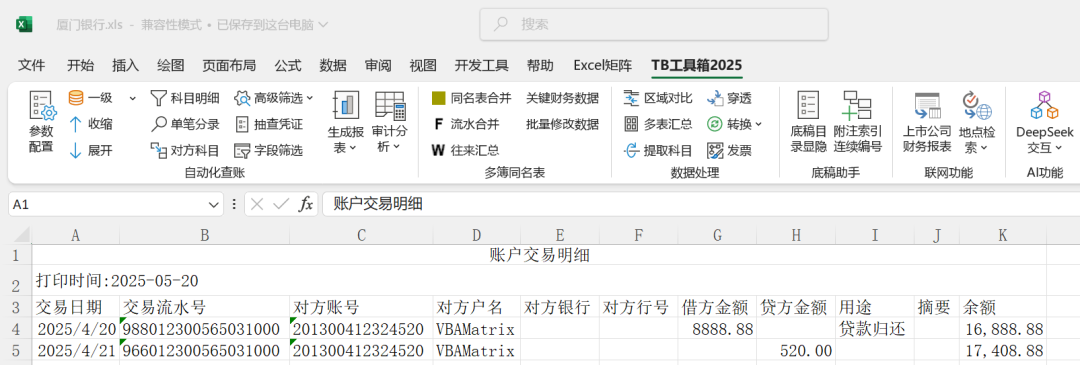Screen dimensions: 1080x365
Task: Click the Excel app icon
Action: pyautogui.click(x=25, y=25)
